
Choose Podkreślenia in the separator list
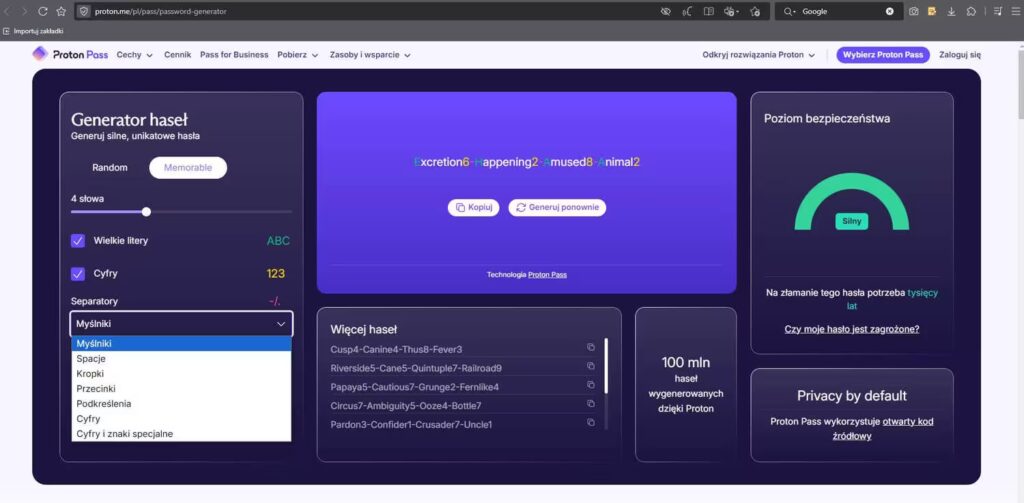pyautogui.click(x=182, y=404)
